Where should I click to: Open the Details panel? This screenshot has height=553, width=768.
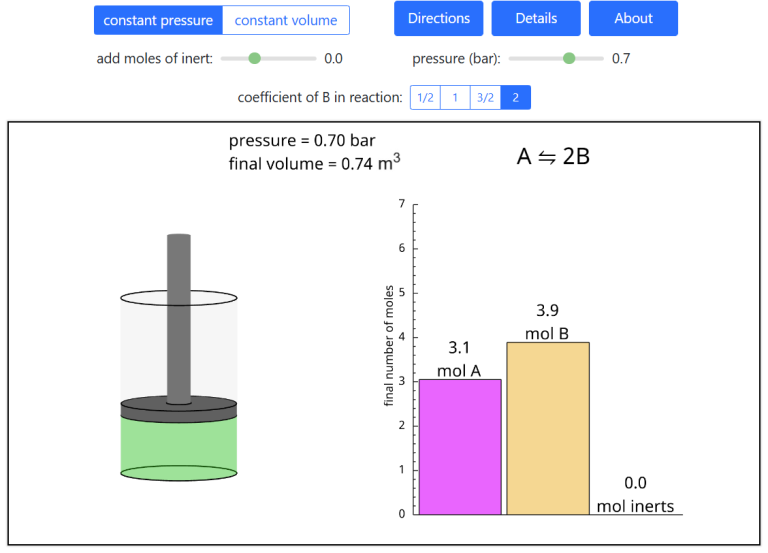point(536,18)
